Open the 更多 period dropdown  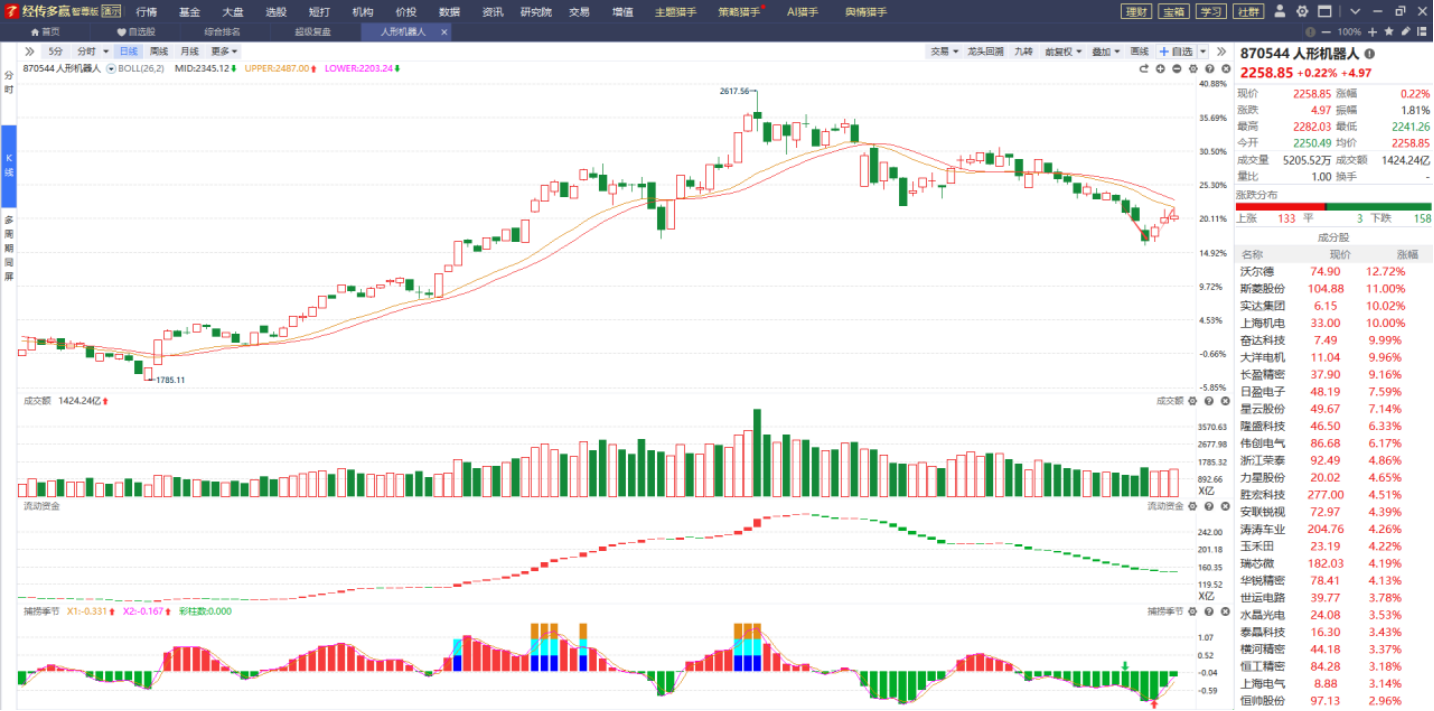pos(224,51)
